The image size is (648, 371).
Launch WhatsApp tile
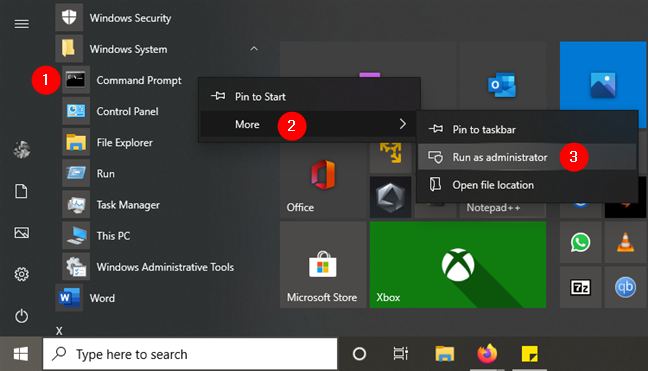pos(580,242)
